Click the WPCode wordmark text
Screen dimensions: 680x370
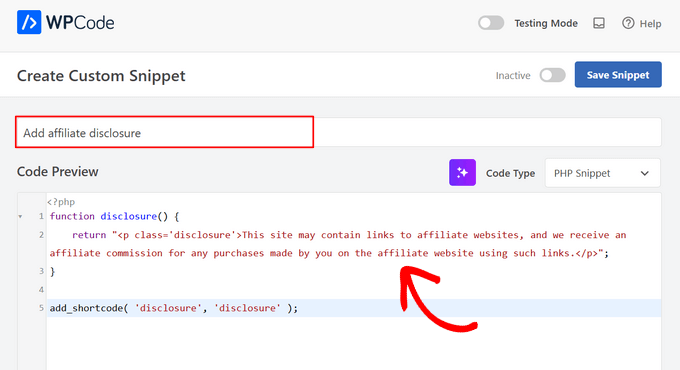[80, 23]
